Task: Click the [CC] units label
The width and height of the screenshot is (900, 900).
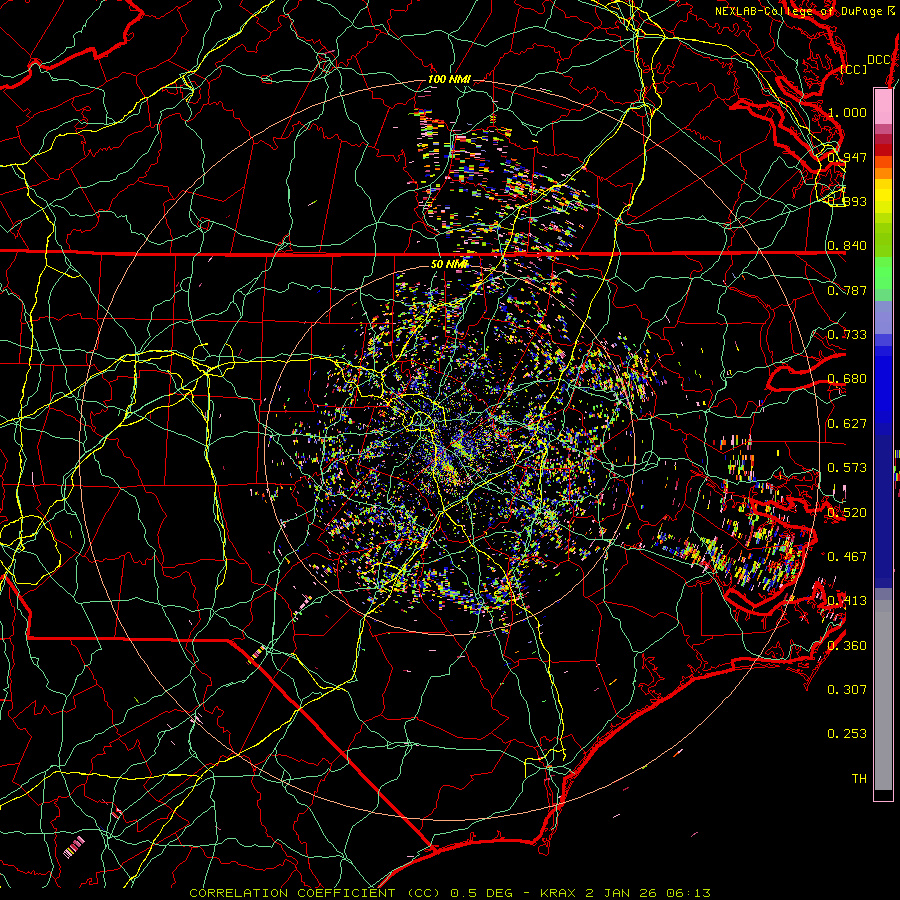Action: pyautogui.click(x=853, y=69)
